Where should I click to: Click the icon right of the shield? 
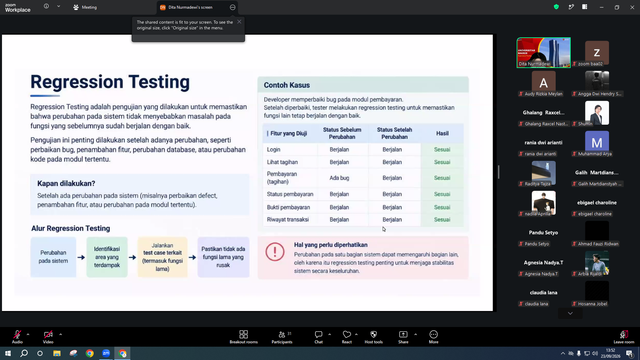coord(571,7)
